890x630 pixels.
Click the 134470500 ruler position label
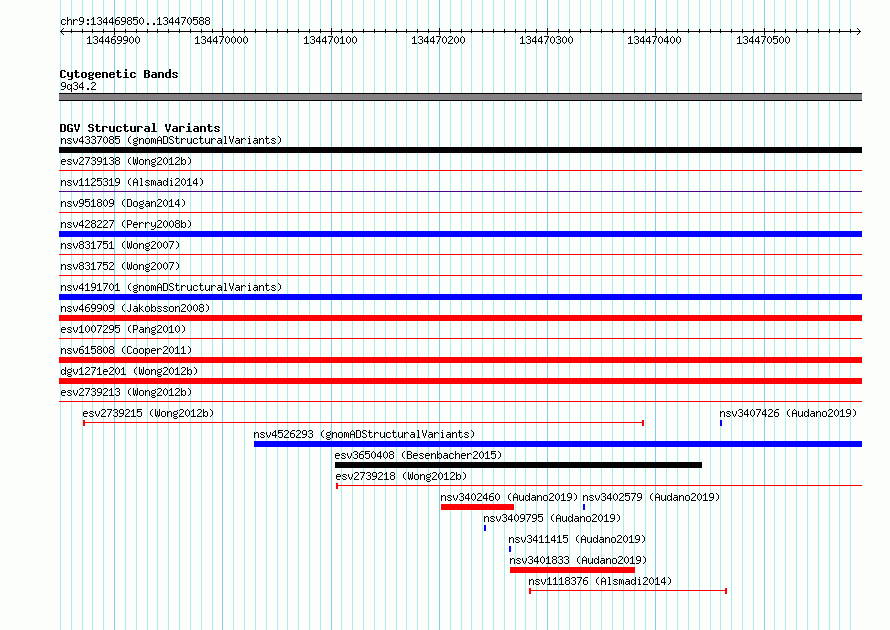(x=763, y=40)
